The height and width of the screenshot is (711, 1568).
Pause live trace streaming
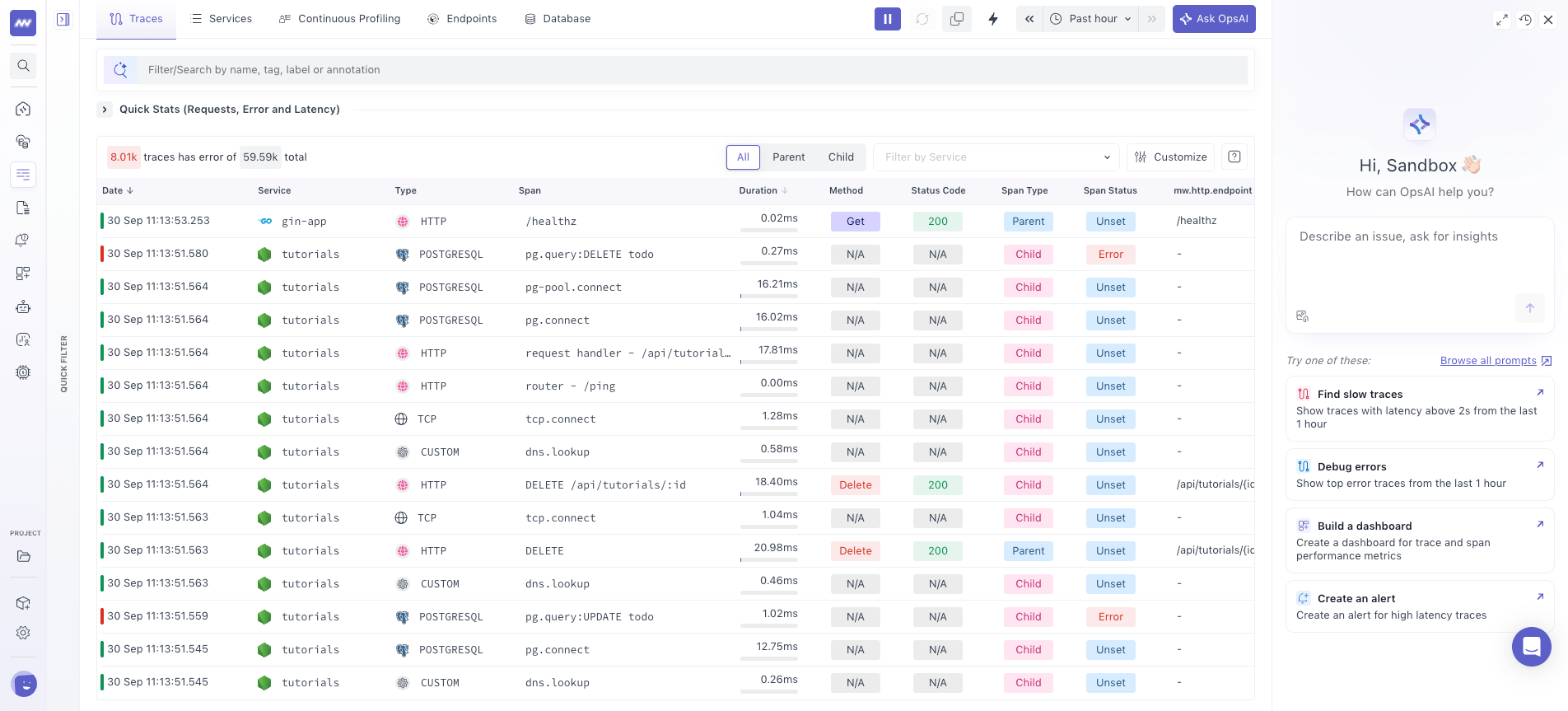(x=887, y=19)
